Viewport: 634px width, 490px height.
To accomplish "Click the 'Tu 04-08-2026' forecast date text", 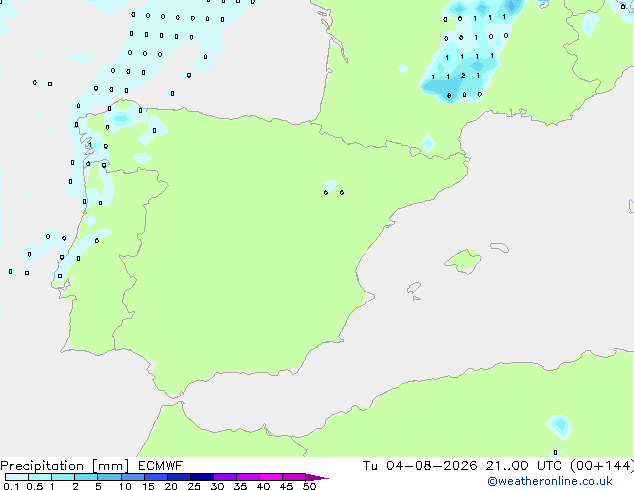I will point(420,466).
